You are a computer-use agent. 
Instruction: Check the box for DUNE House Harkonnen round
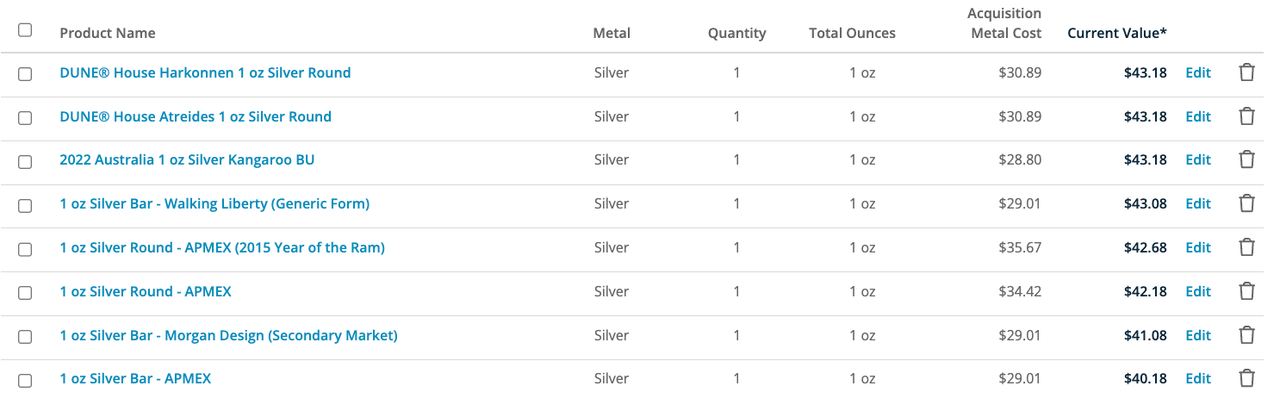(x=25, y=74)
